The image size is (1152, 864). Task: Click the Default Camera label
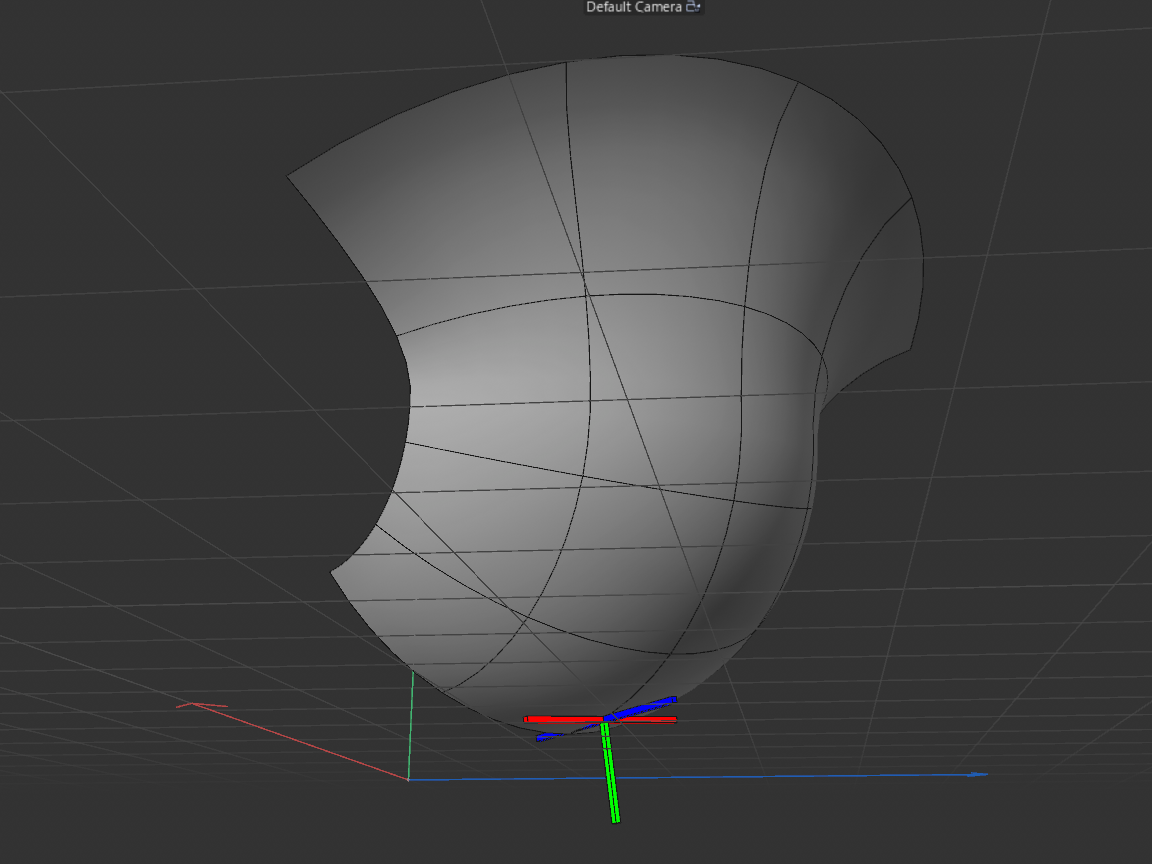click(633, 7)
